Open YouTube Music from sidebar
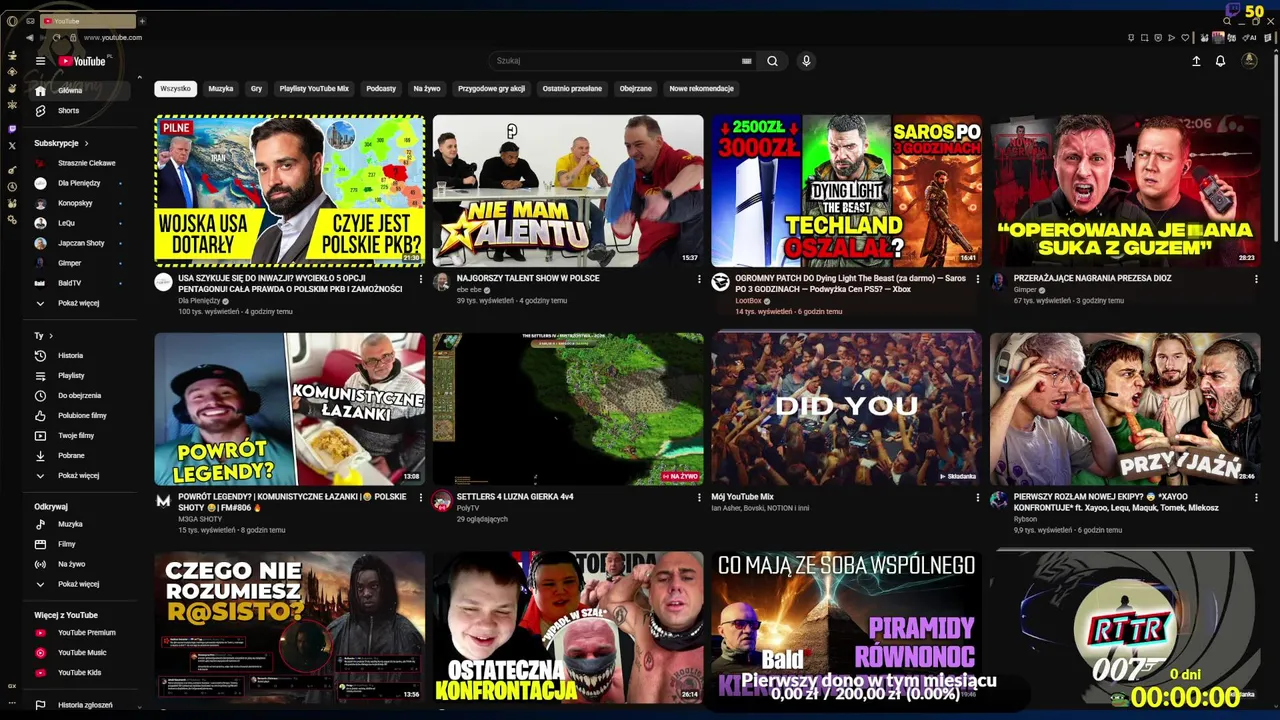The height and width of the screenshot is (720, 1280). coord(78,653)
